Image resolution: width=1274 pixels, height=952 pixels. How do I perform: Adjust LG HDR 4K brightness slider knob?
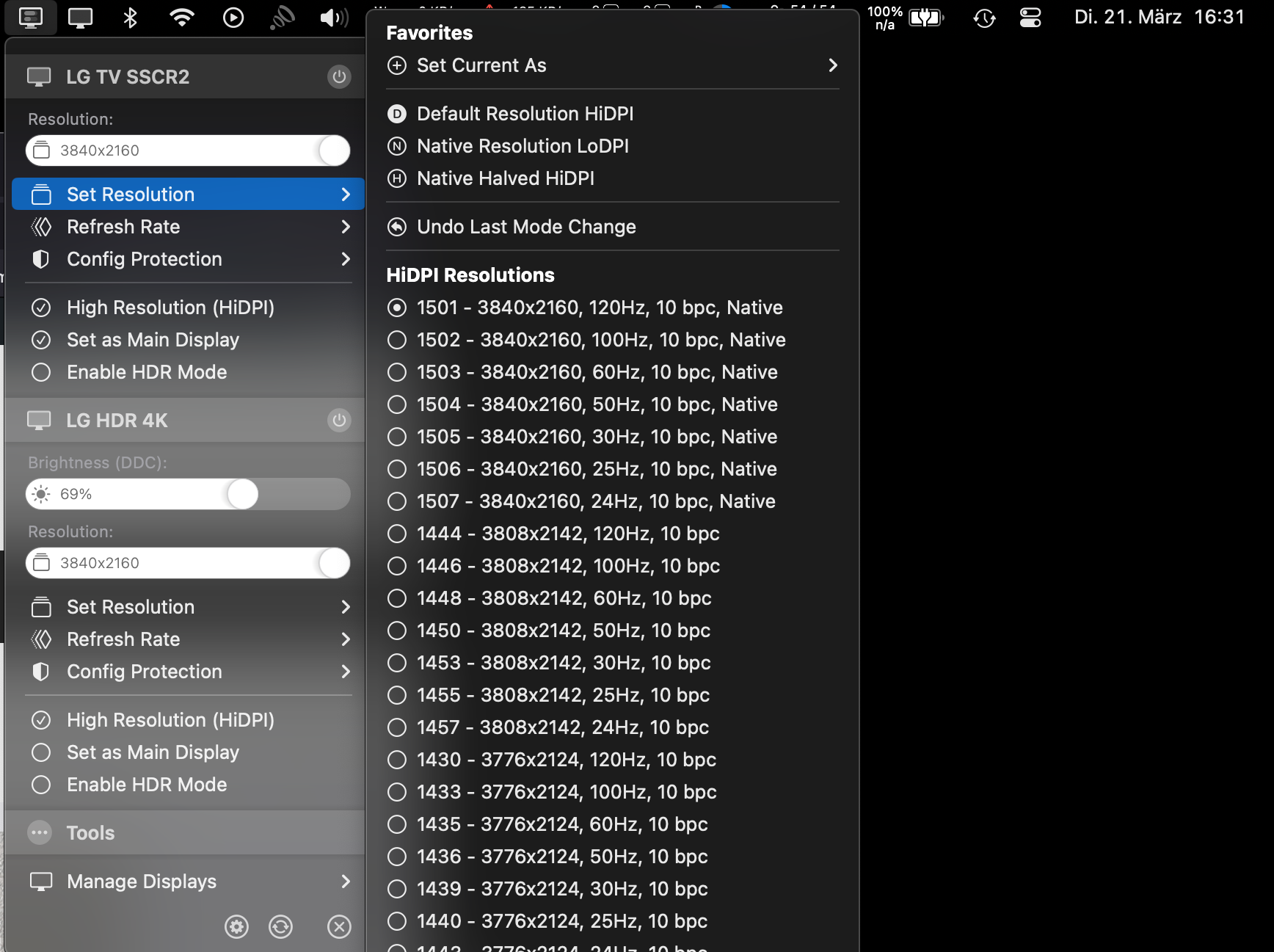(x=242, y=494)
